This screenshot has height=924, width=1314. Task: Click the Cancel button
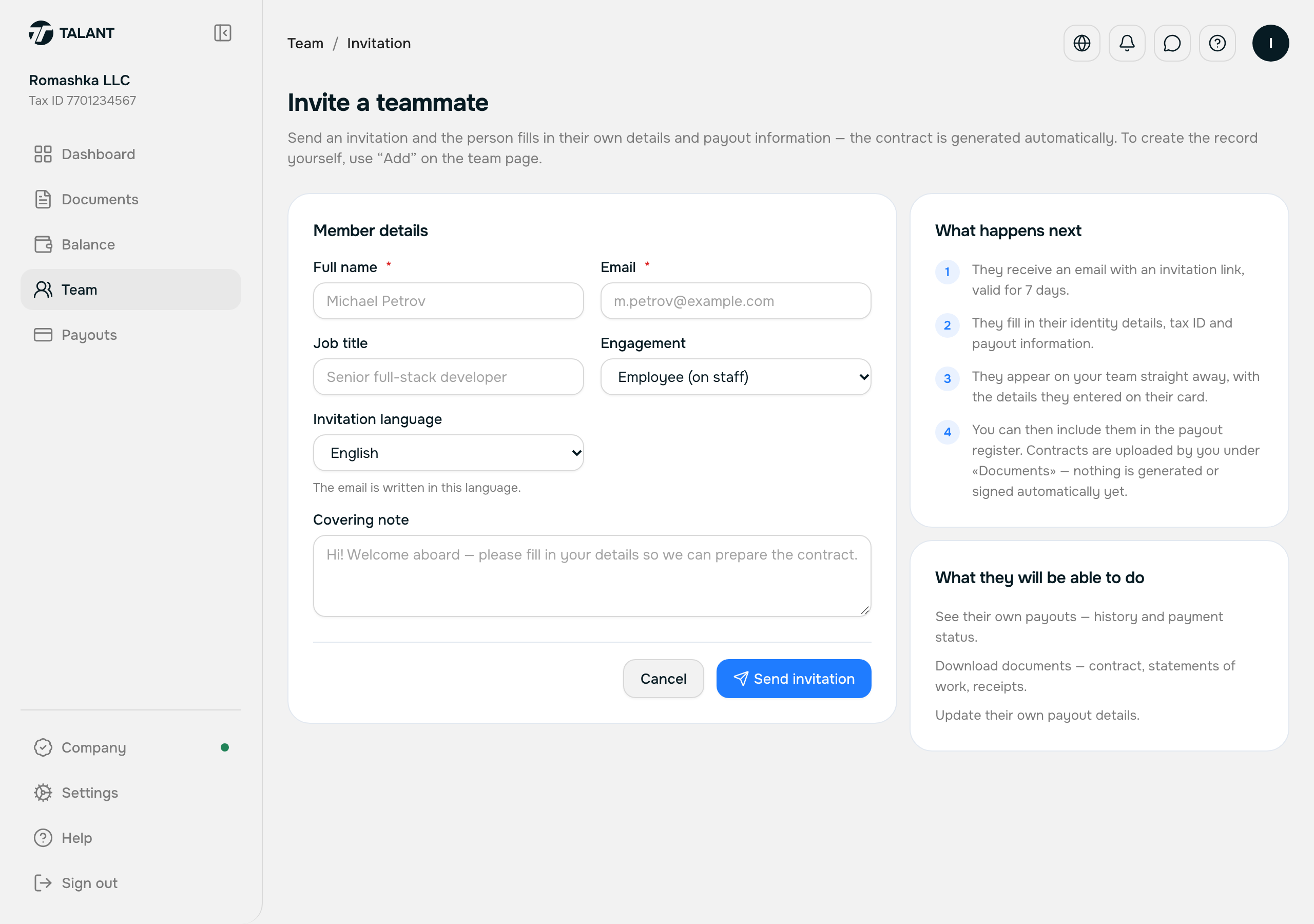pyautogui.click(x=663, y=679)
